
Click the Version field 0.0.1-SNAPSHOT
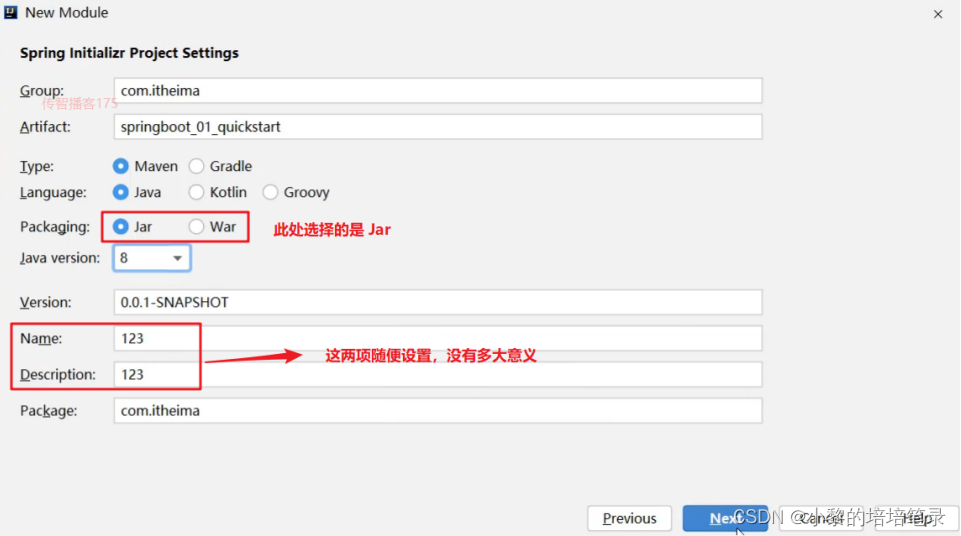coord(438,302)
